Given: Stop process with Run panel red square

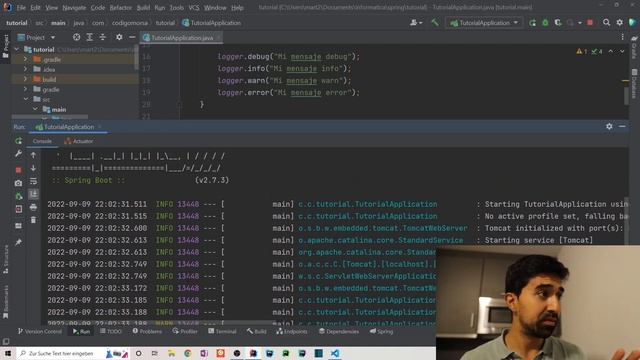Looking at the screenshot, I should click(x=18, y=169).
